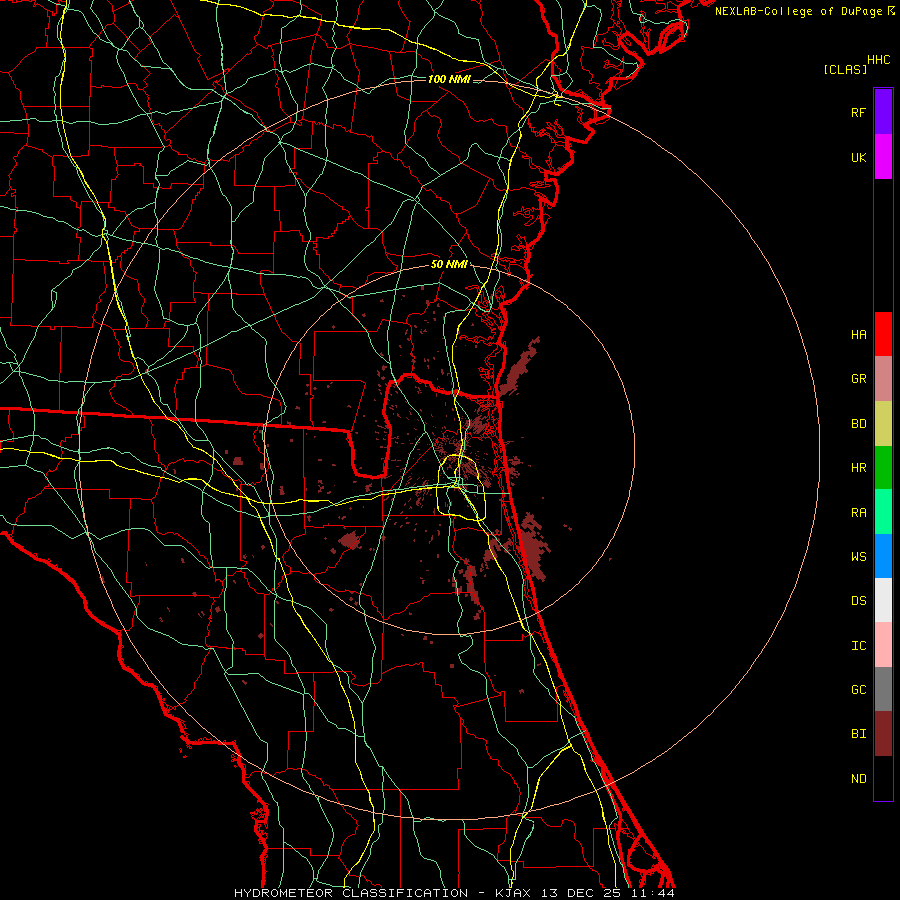
Task: Click the WS blue legend swatch
Action: coord(883,556)
